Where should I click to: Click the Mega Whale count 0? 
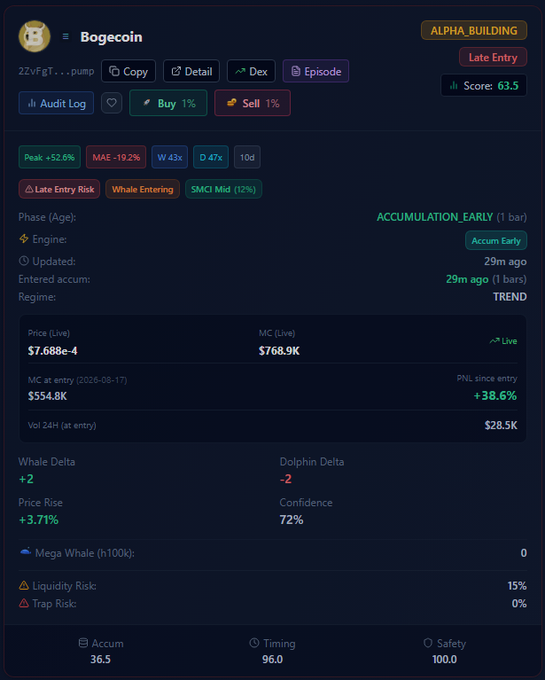tap(524, 553)
